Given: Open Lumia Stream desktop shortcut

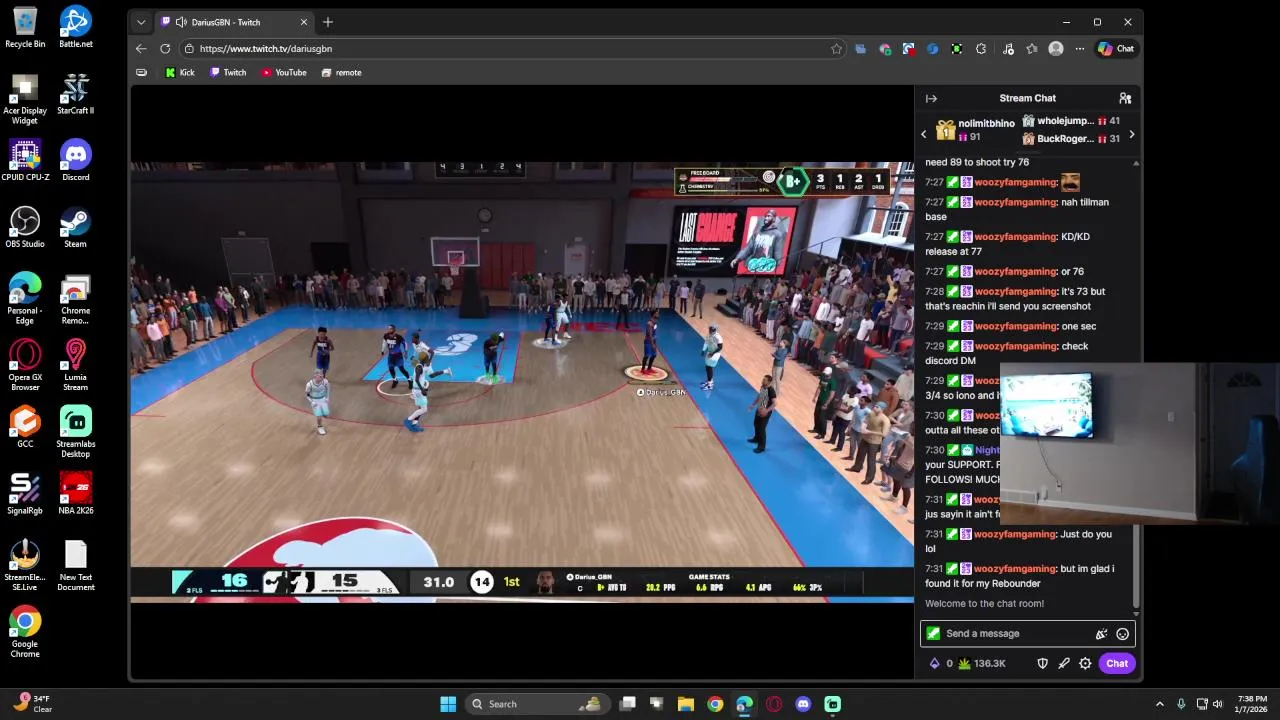Looking at the screenshot, I should [x=75, y=365].
